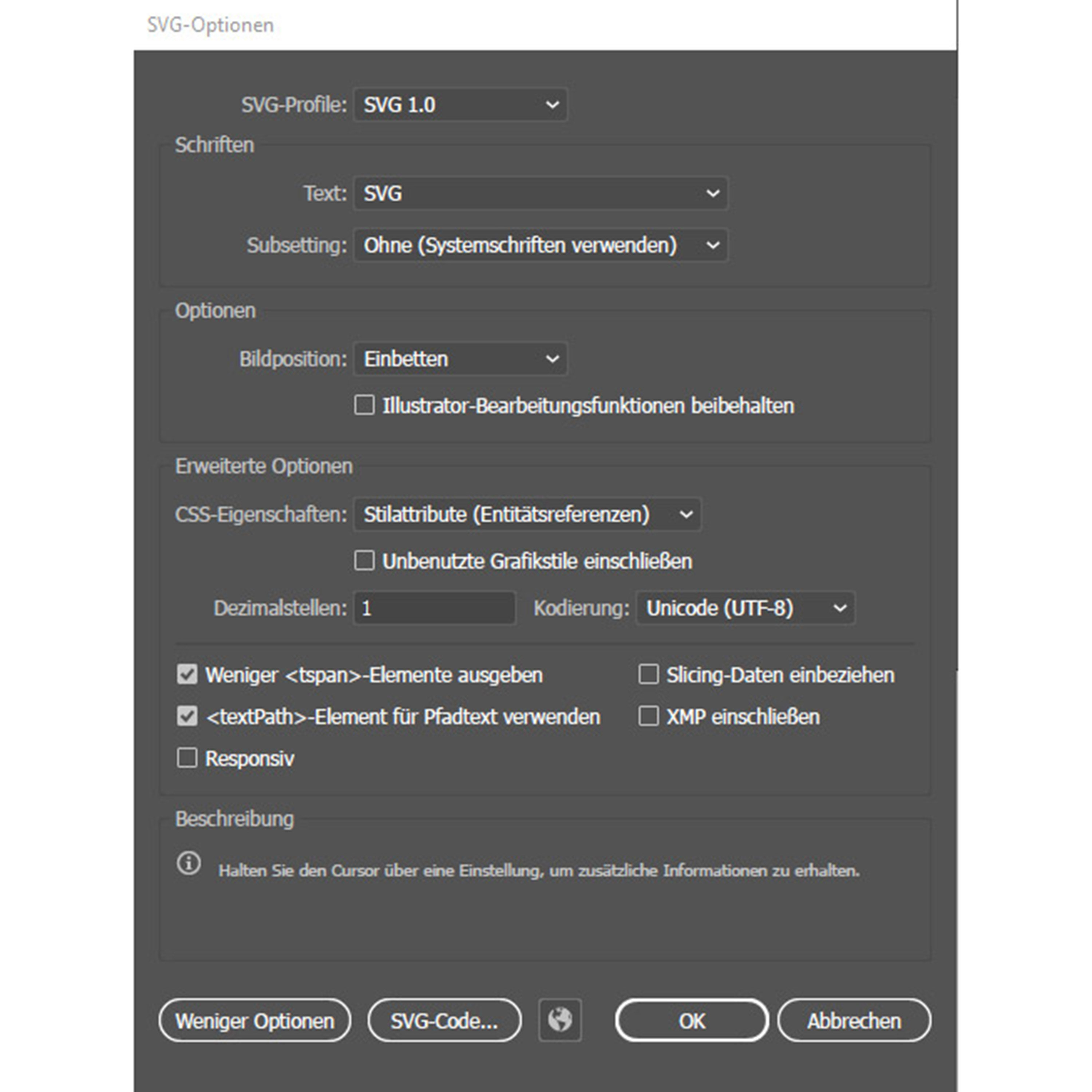Cancel the dialog with Abbrechen
Image resolution: width=1092 pixels, height=1092 pixels.
[x=854, y=1020]
